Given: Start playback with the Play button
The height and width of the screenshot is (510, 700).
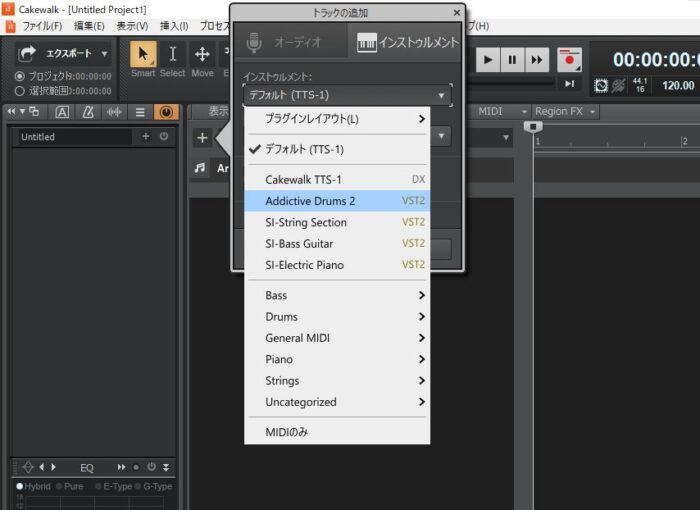Looking at the screenshot, I should pyautogui.click(x=488, y=59).
